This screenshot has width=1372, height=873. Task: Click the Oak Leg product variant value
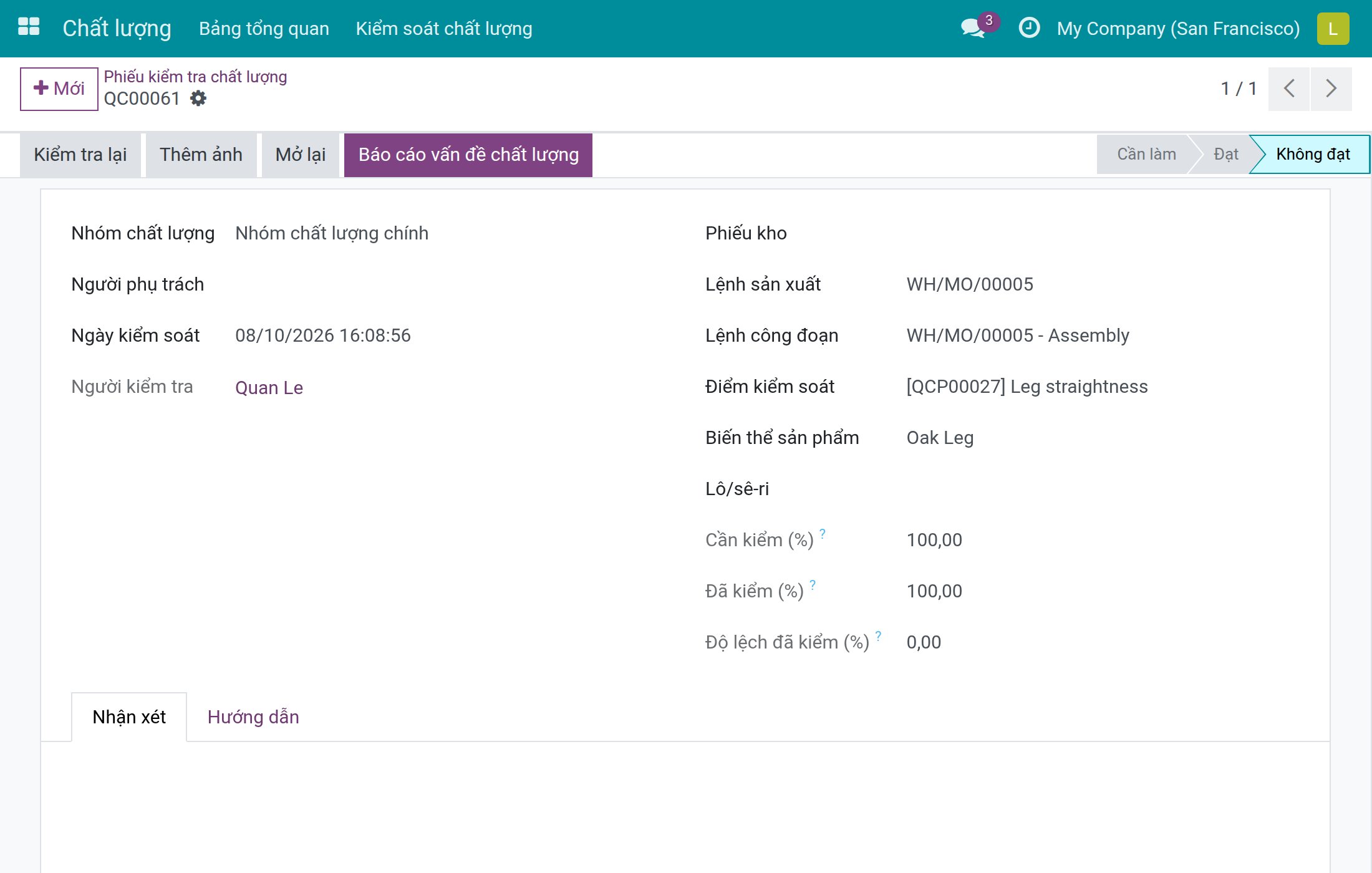click(940, 438)
